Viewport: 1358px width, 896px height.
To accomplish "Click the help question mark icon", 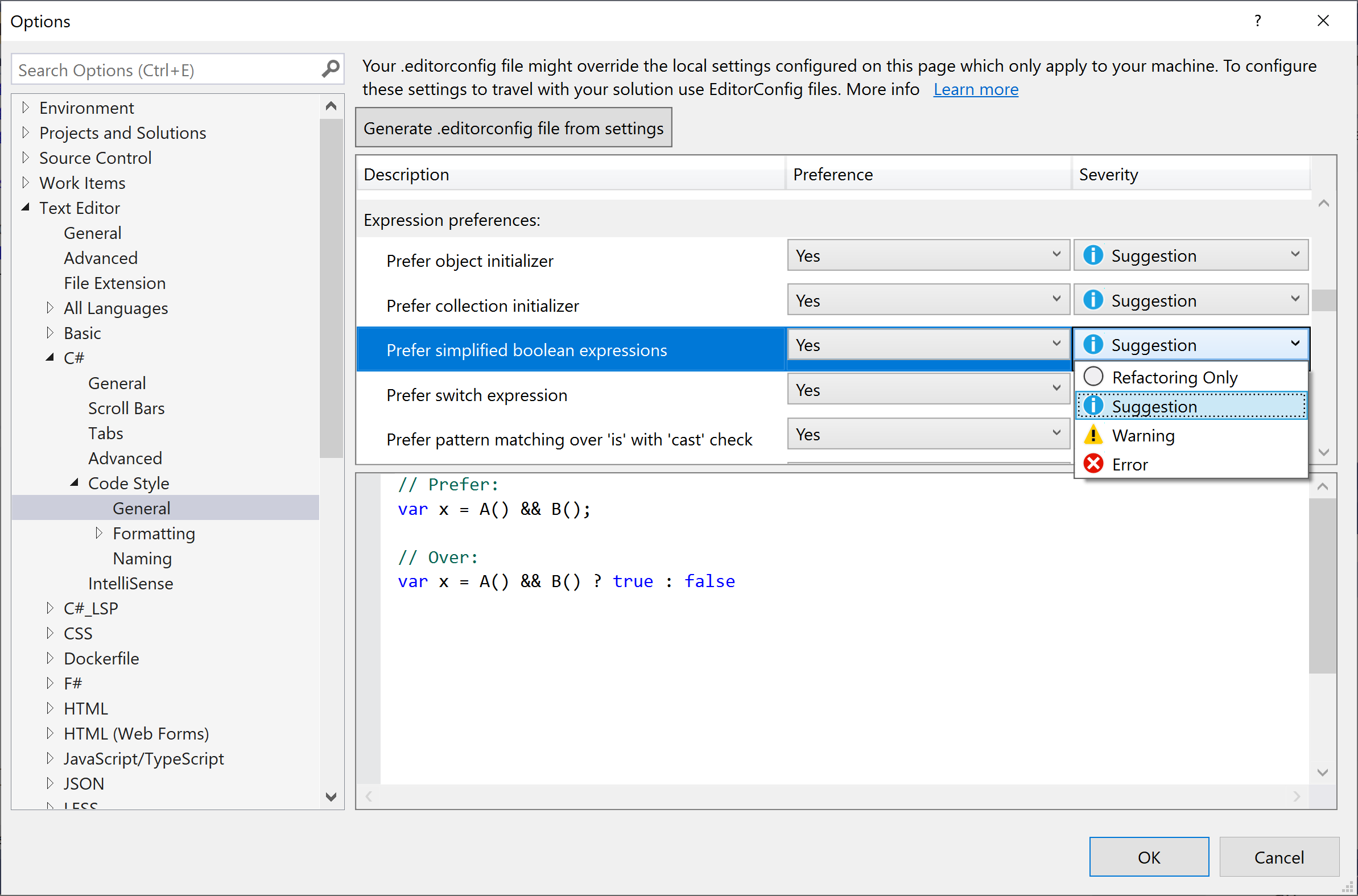I will point(1257,21).
